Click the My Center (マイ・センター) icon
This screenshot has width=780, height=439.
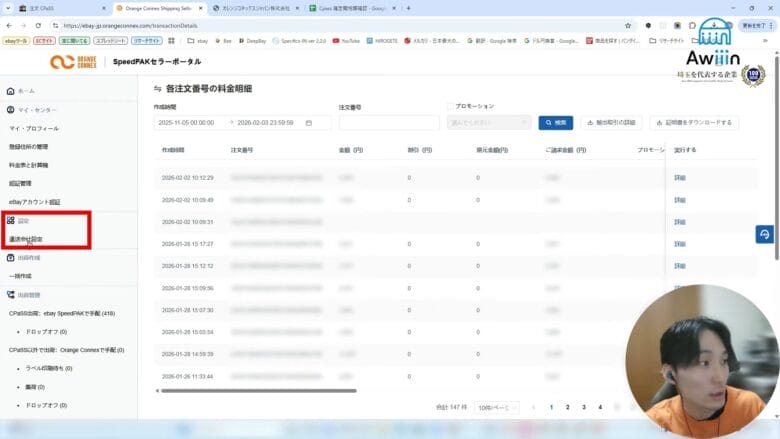tap(10, 109)
